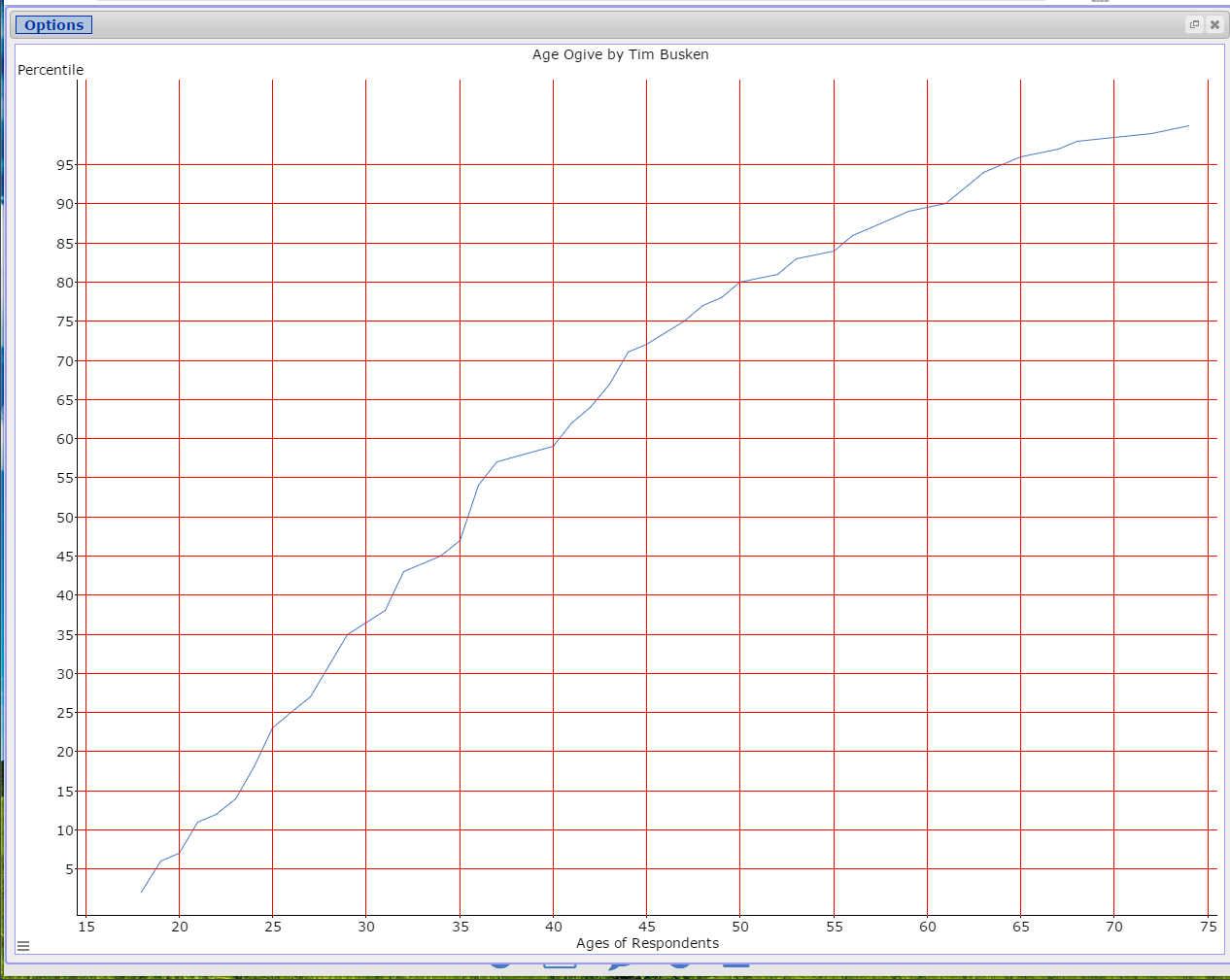Click the y-axis tick label 75
The height and width of the screenshot is (980, 1230).
point(65,321)
